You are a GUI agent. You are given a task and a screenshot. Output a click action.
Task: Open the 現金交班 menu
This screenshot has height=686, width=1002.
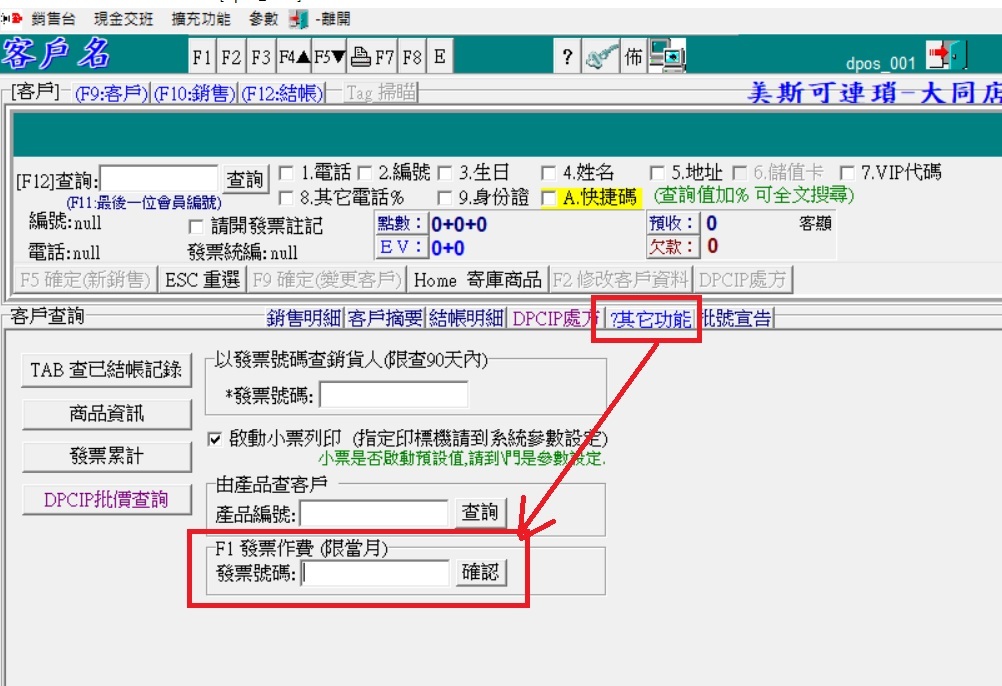point(123,19)
